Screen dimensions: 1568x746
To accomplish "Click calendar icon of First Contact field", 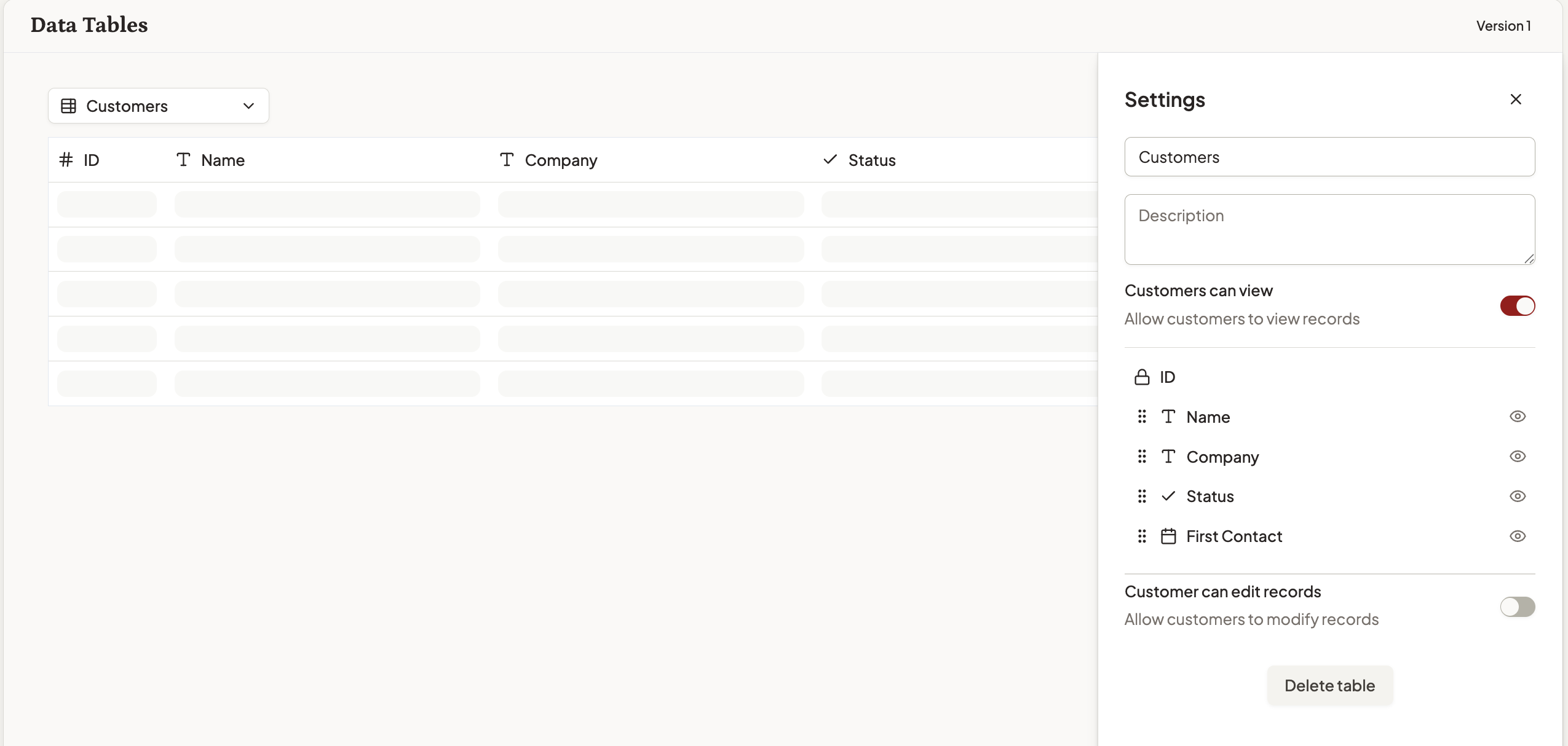I will coord(1168,536).
